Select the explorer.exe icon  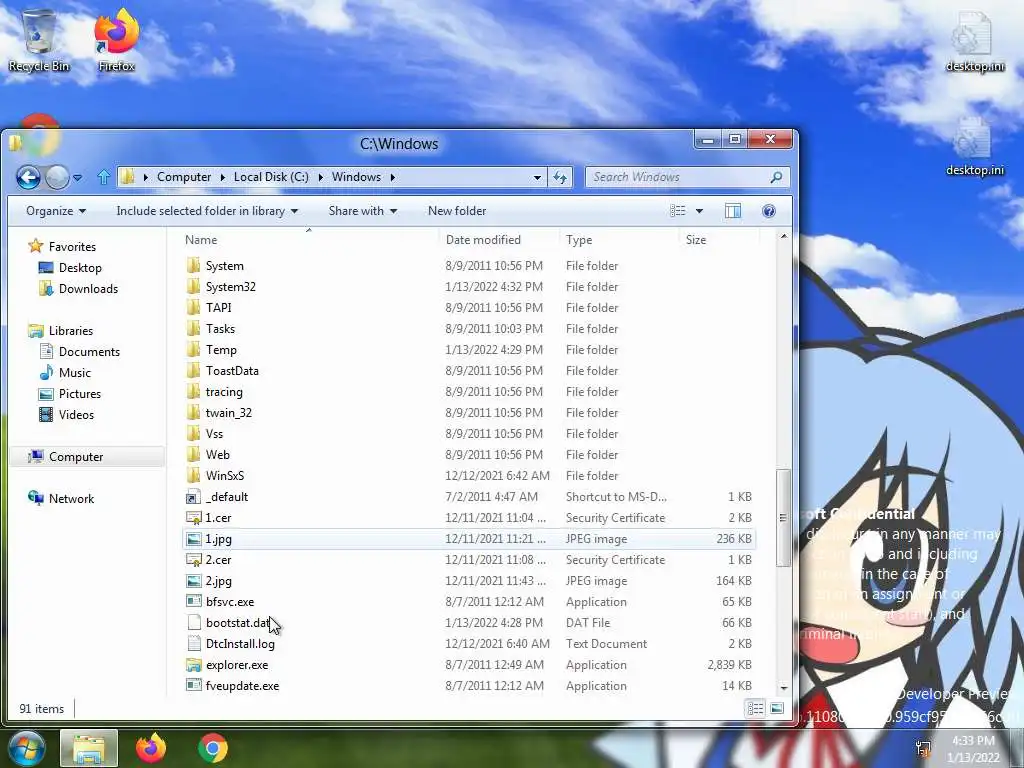(x=193, y=665)
